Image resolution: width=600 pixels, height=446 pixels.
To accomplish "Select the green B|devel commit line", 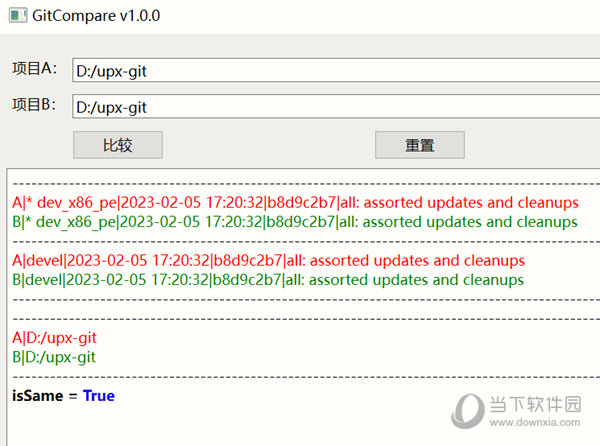I will [x=268, y=280].
